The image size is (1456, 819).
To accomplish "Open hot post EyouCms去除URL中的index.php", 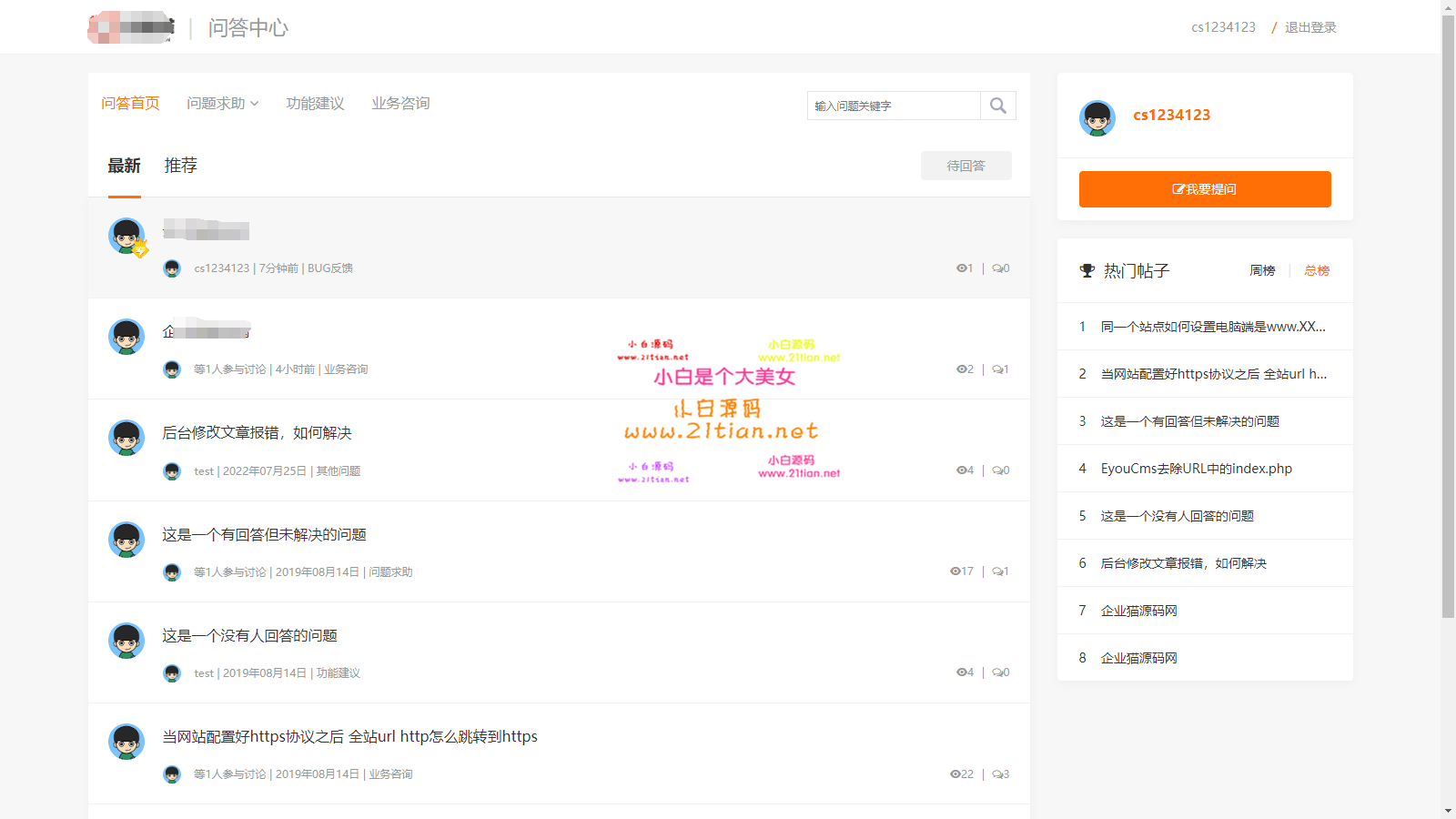I will click(1196, 469).
